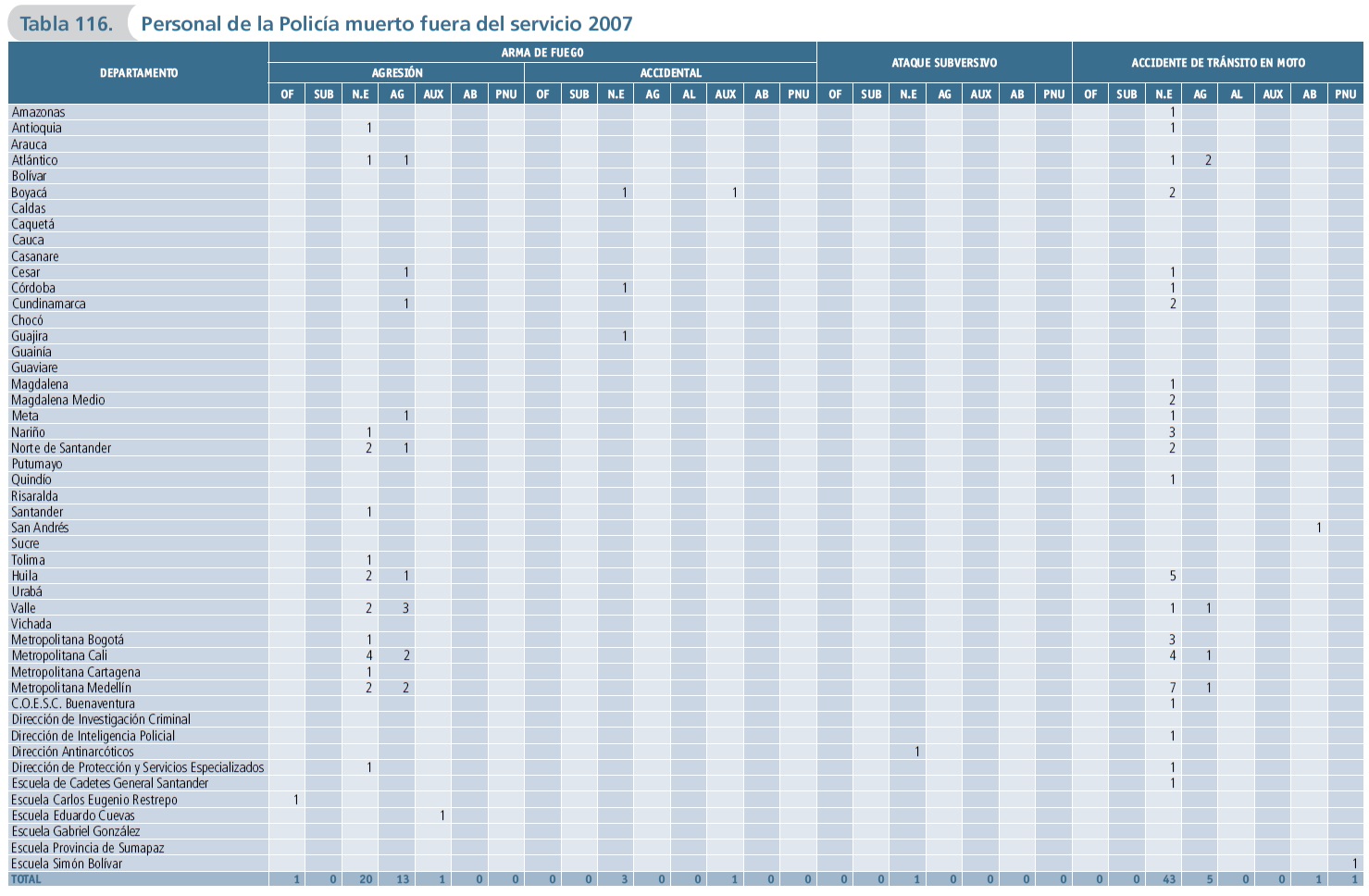Select the Metropolitana Bogotá row label

(x=68, y=640)
